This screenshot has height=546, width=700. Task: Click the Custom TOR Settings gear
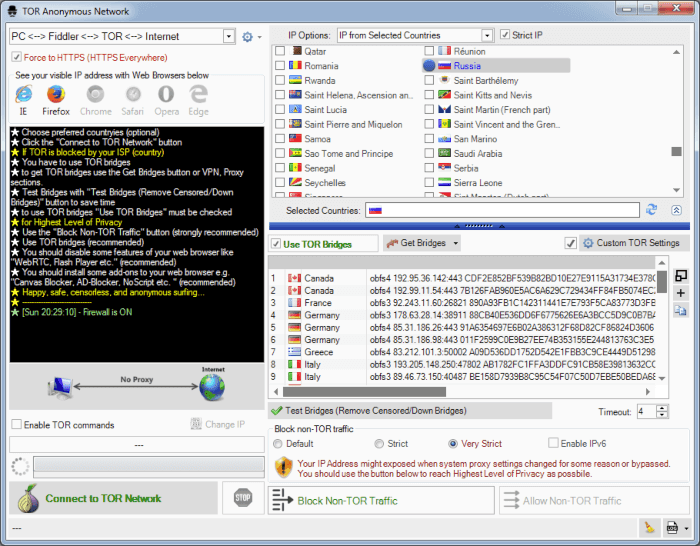[x=588, y=243]
